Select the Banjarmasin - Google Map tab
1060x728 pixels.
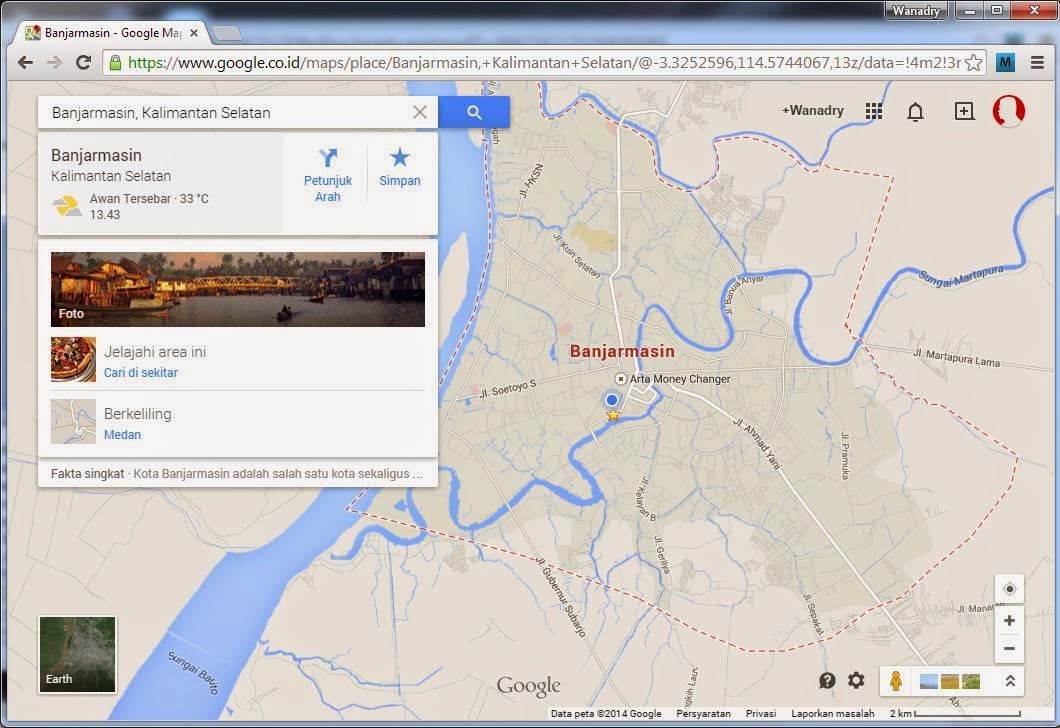(x=110, y=32)
